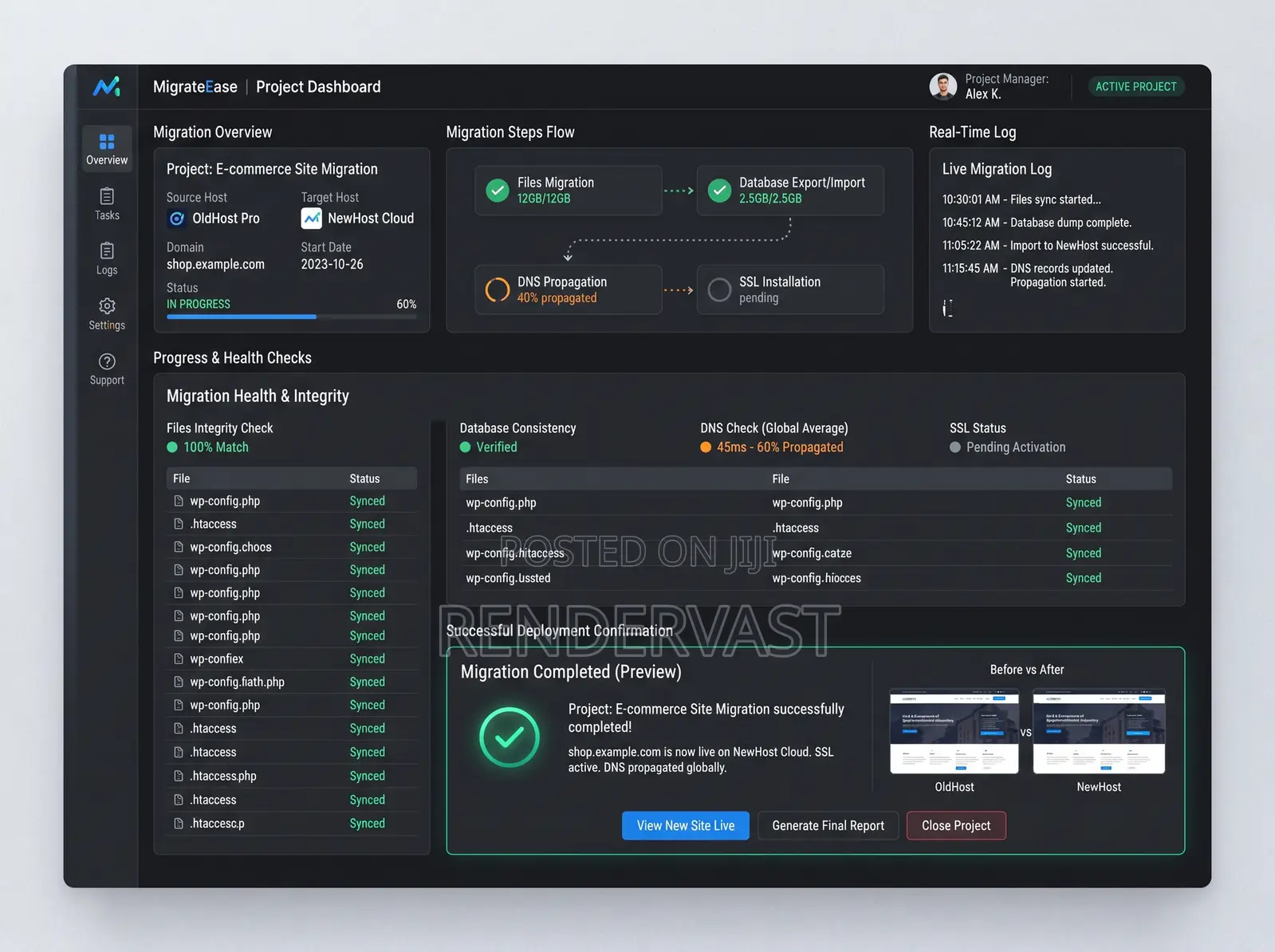The image size is (1275, 952).
Task: Click Generate Final Report button
Action: (828, 825)
